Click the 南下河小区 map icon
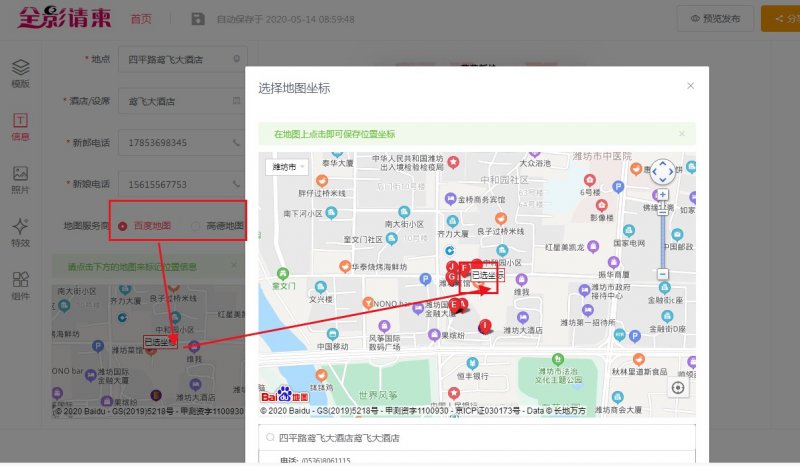Screen dimensions: 800x466 pyautogui.click(x=331, y=212)
